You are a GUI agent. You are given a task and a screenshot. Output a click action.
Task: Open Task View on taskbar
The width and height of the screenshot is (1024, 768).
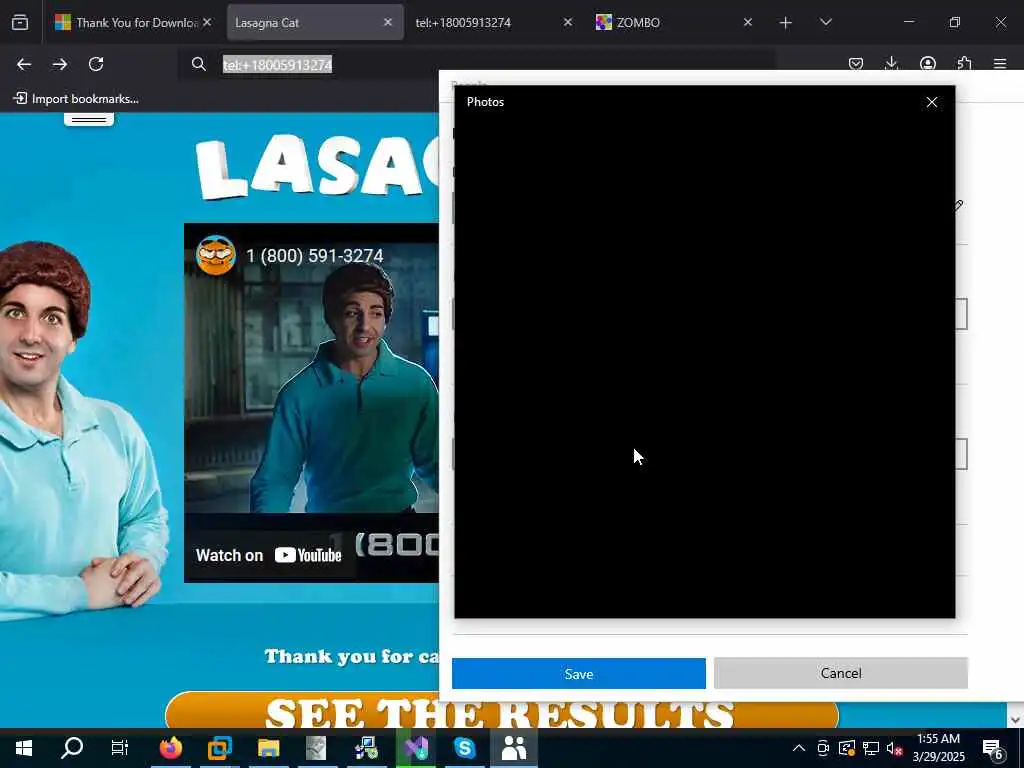point(120,748)
